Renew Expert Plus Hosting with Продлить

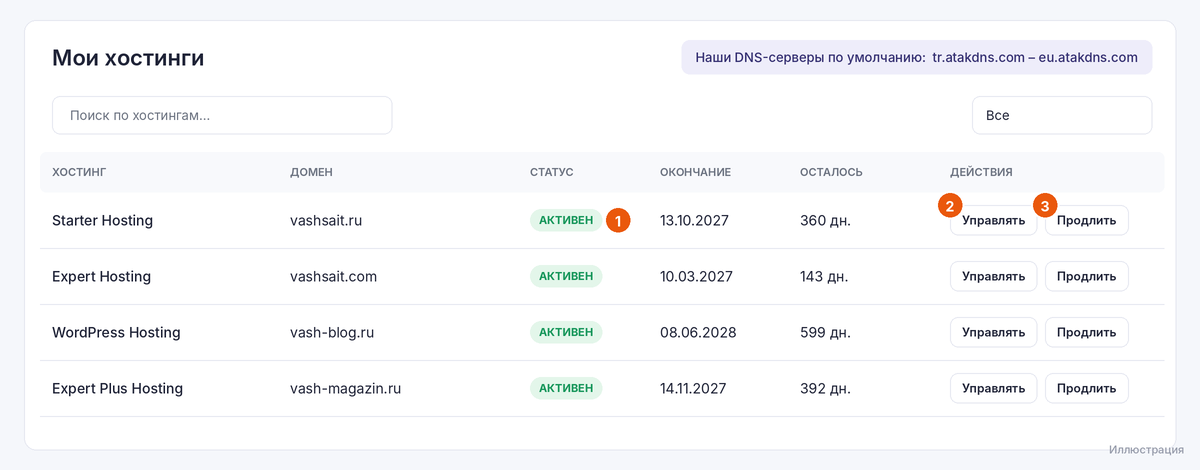[1086, 388]
